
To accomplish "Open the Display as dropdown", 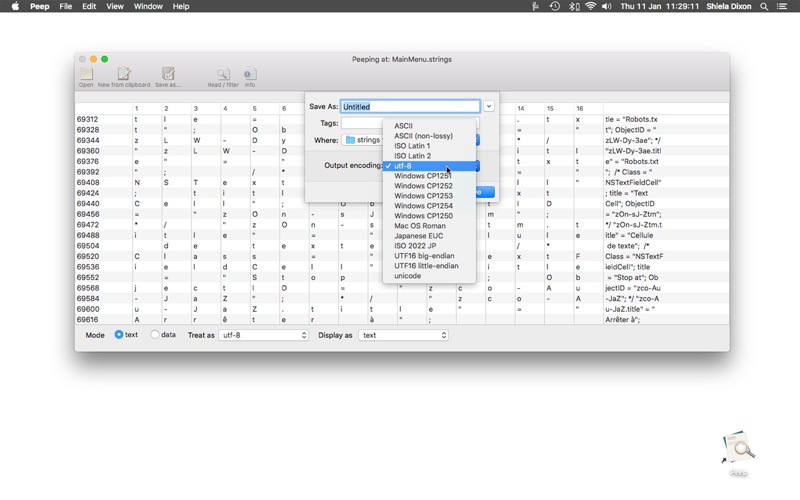I will 404,335.
